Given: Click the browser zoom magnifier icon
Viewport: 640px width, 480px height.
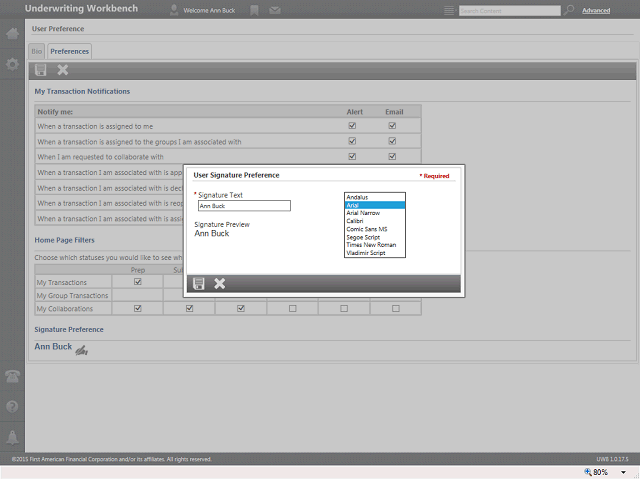Looking at the screenshot, I should (588, 472).
